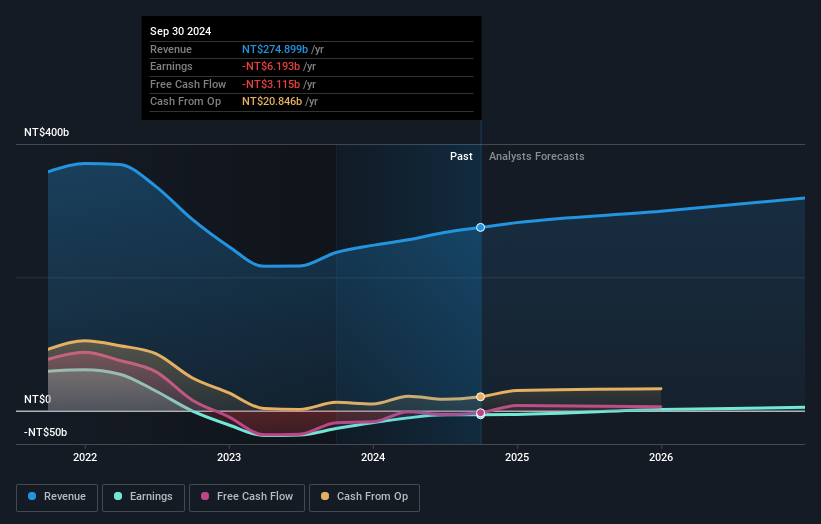Click the NT$20.846b cash from op value
The height and width of the screenshot is (524, 821).
[272, 102]
